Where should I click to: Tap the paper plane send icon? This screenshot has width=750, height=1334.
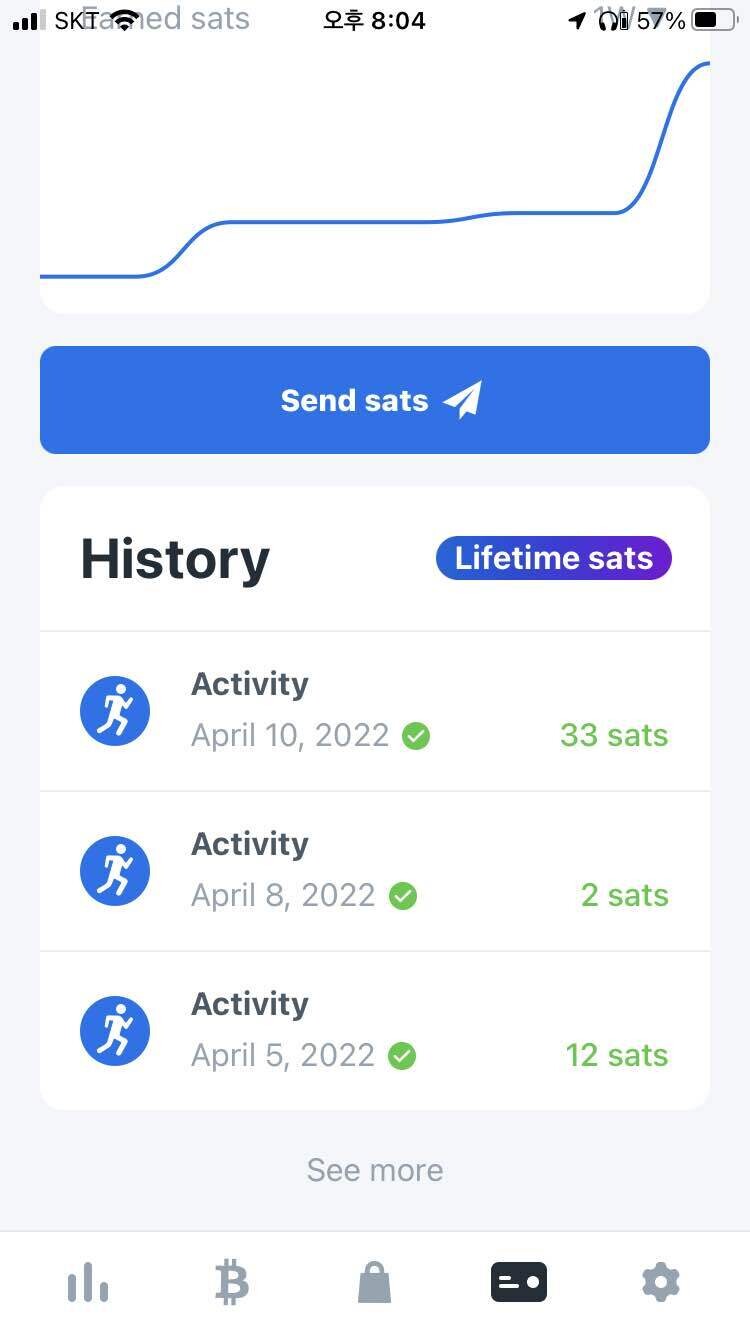pos(463,400)
